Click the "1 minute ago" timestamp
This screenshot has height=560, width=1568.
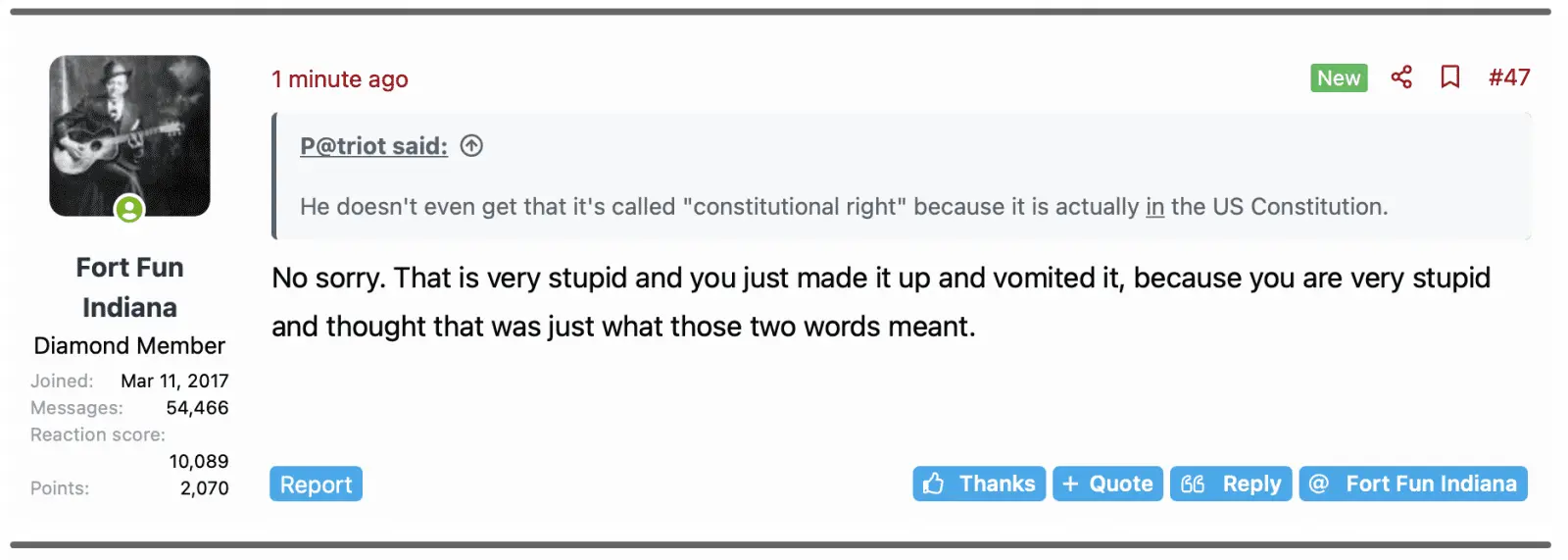tap(340, 79)
